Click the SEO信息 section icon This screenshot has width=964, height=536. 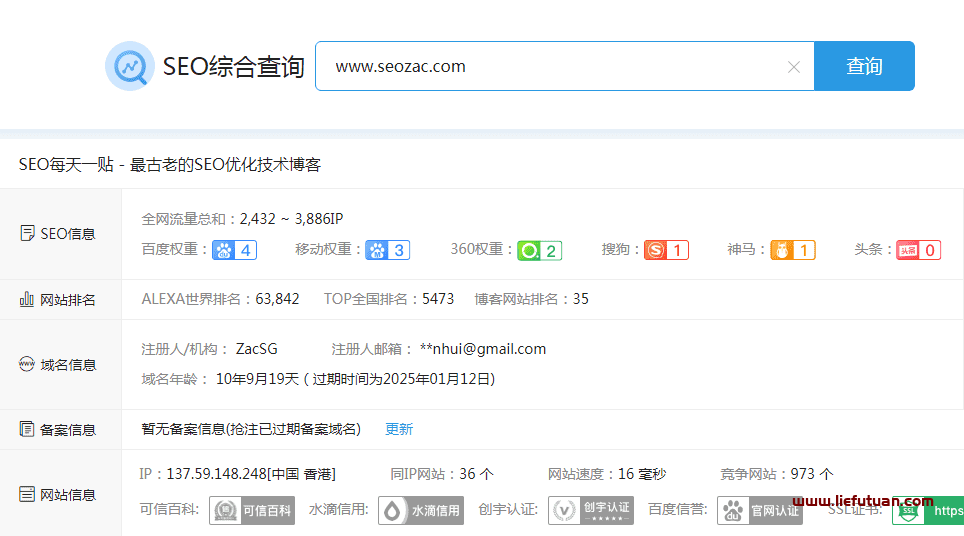(x=26, y=234)
